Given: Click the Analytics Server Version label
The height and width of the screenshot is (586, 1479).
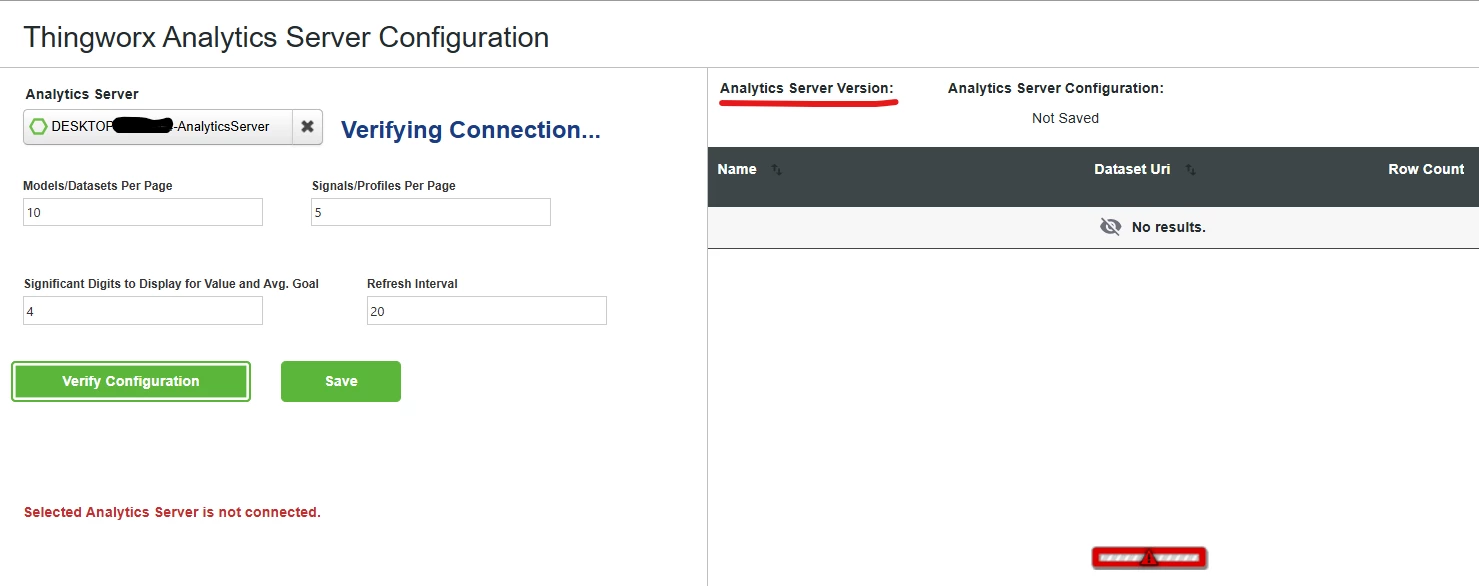Looking at the screenshot, I should 806,88.
